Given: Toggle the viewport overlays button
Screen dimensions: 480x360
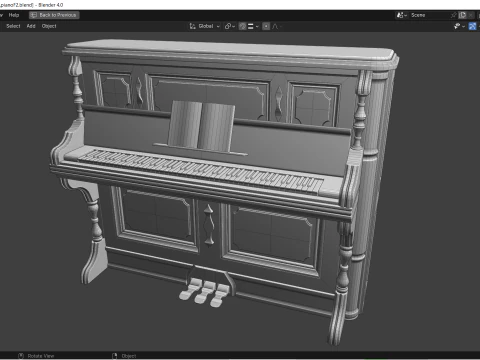Looking at the screenshot, I should (x=472, y=26).
